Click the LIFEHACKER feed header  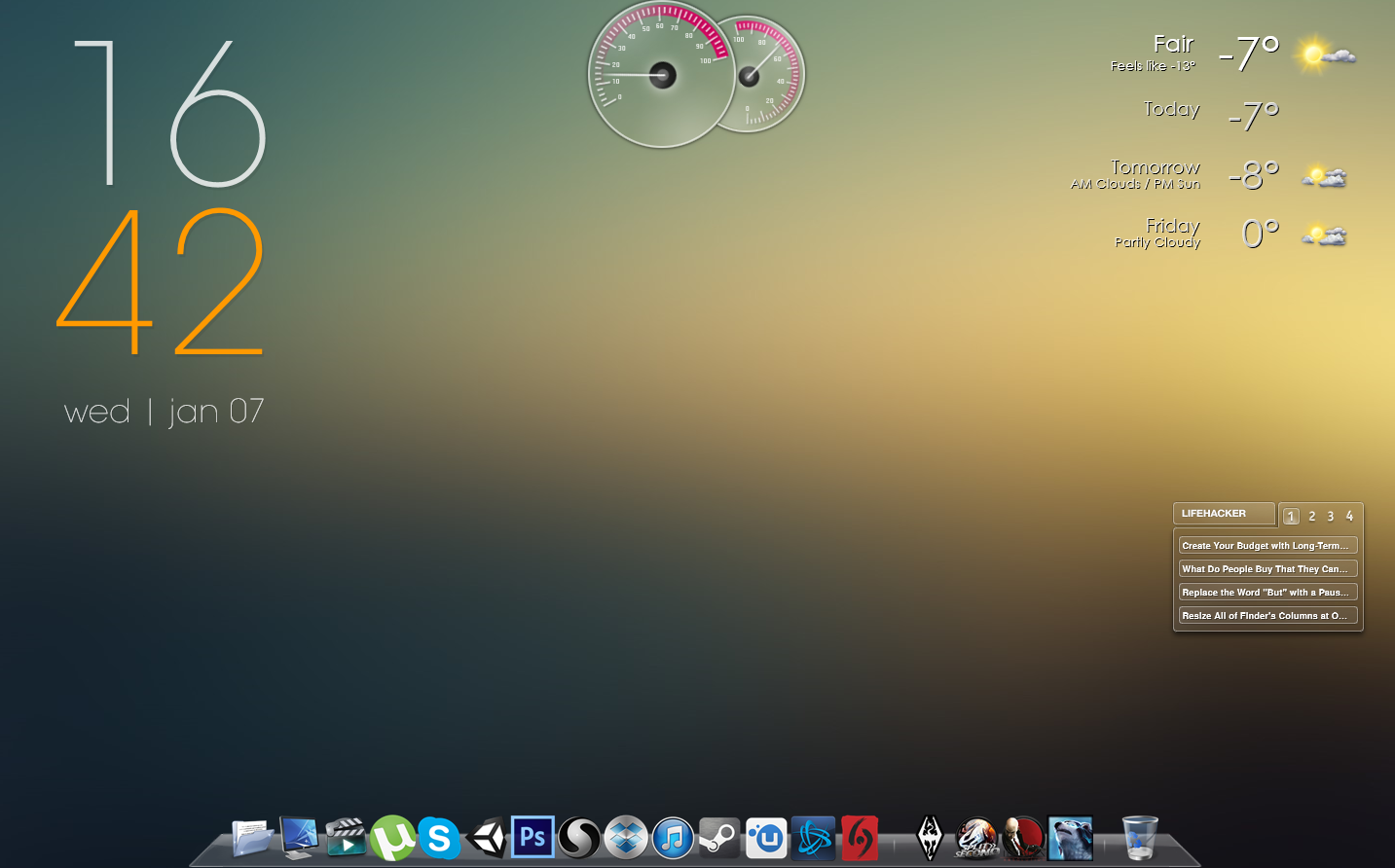coord(1223,513)
